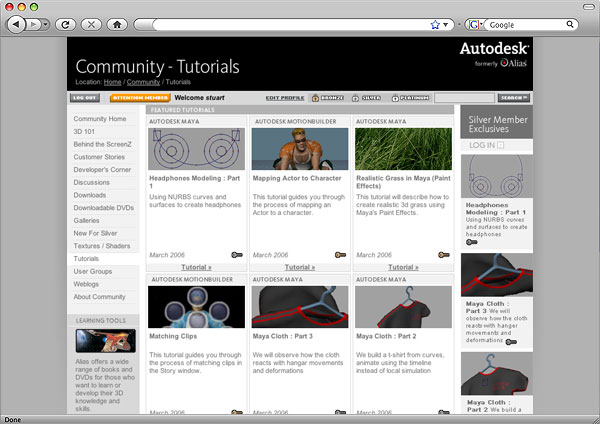
Task: Open Downloads from the sidebar menu
Action: [89, 195]
